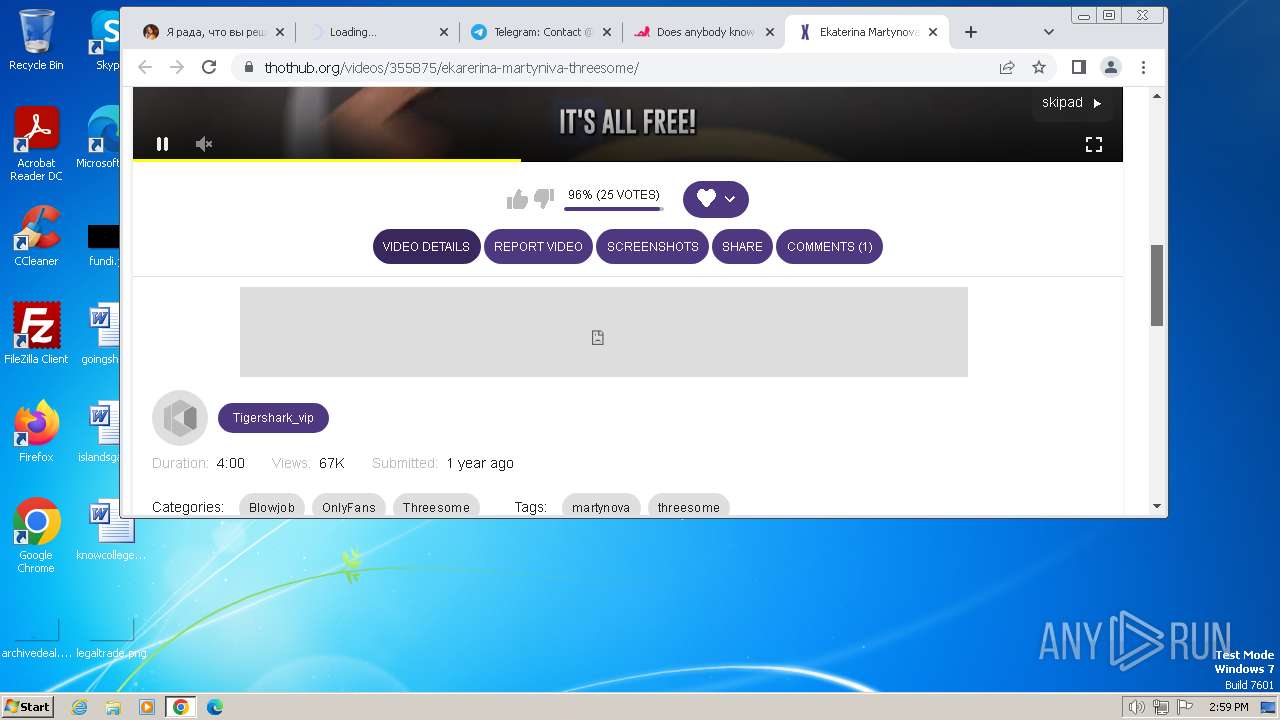Select the martynova tag
Image resolution: width=1280 pixels, height=720 pixels.
tap(601, 507)
